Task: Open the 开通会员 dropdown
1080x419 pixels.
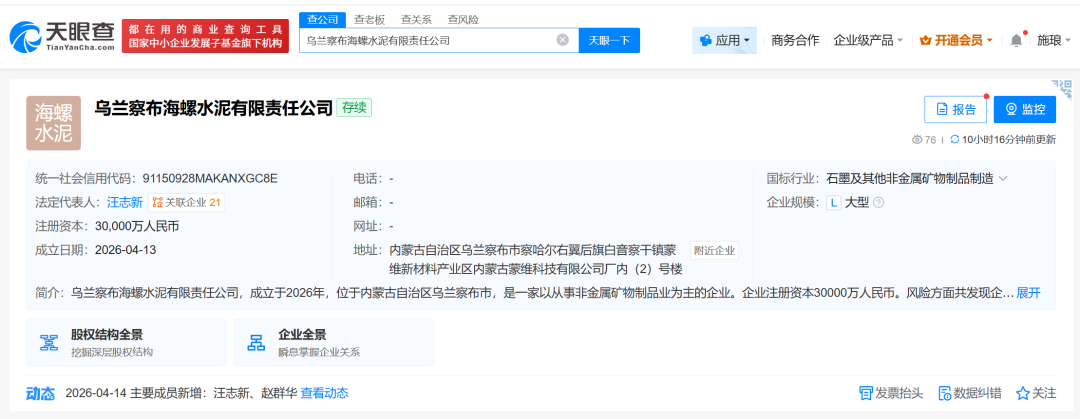Action: click(956, 41)
